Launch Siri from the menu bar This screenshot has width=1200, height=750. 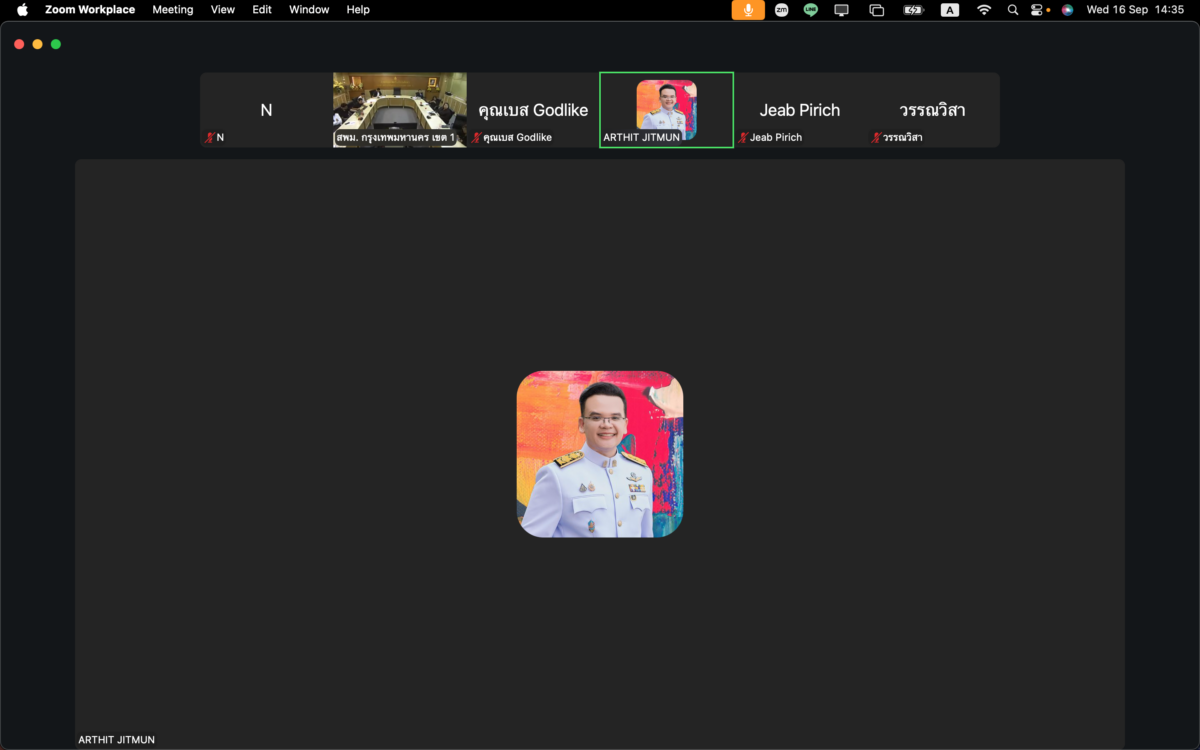click(1068, 10)
